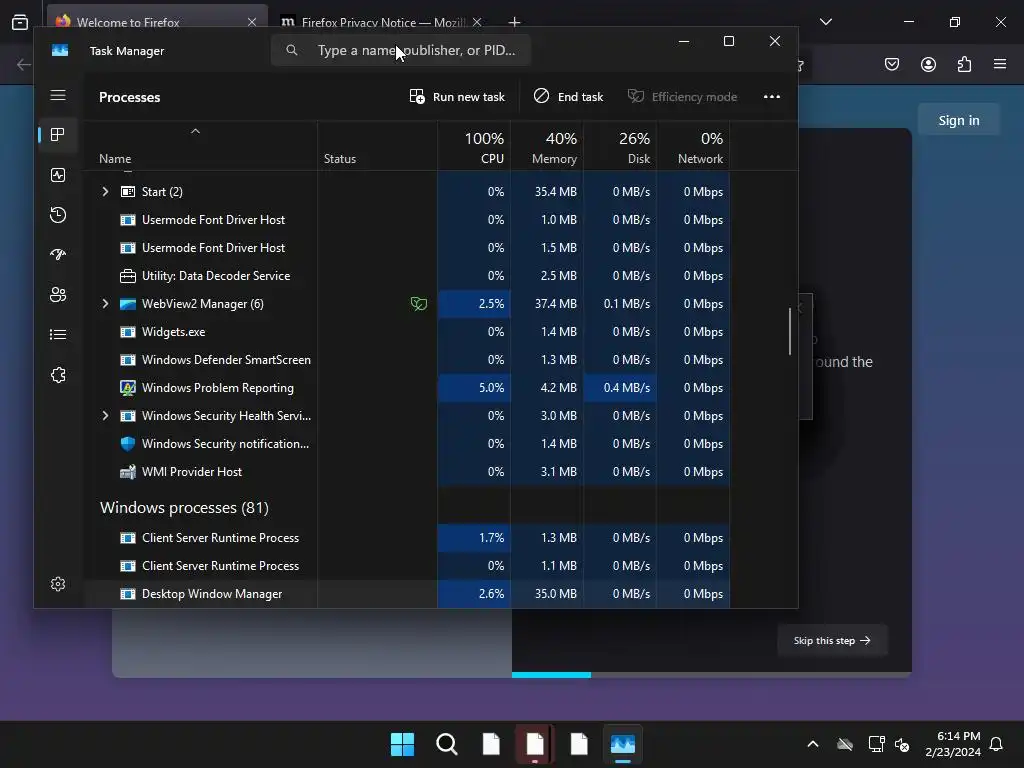Viewport: 1024px width, 768px height.
Task: Collapse sort arrow above Name column
Action: [195, 131]
